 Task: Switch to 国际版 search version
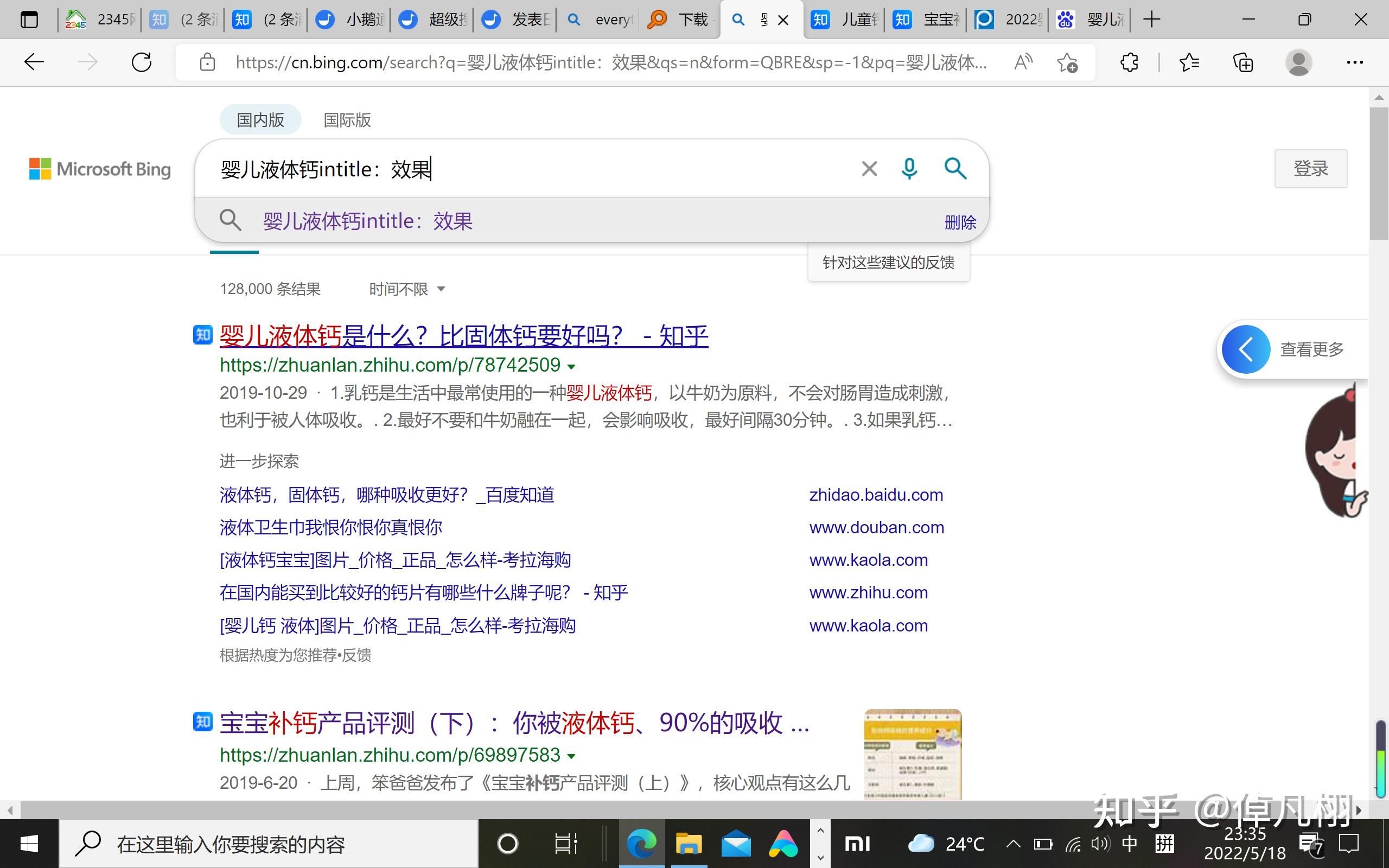(347, 119)
